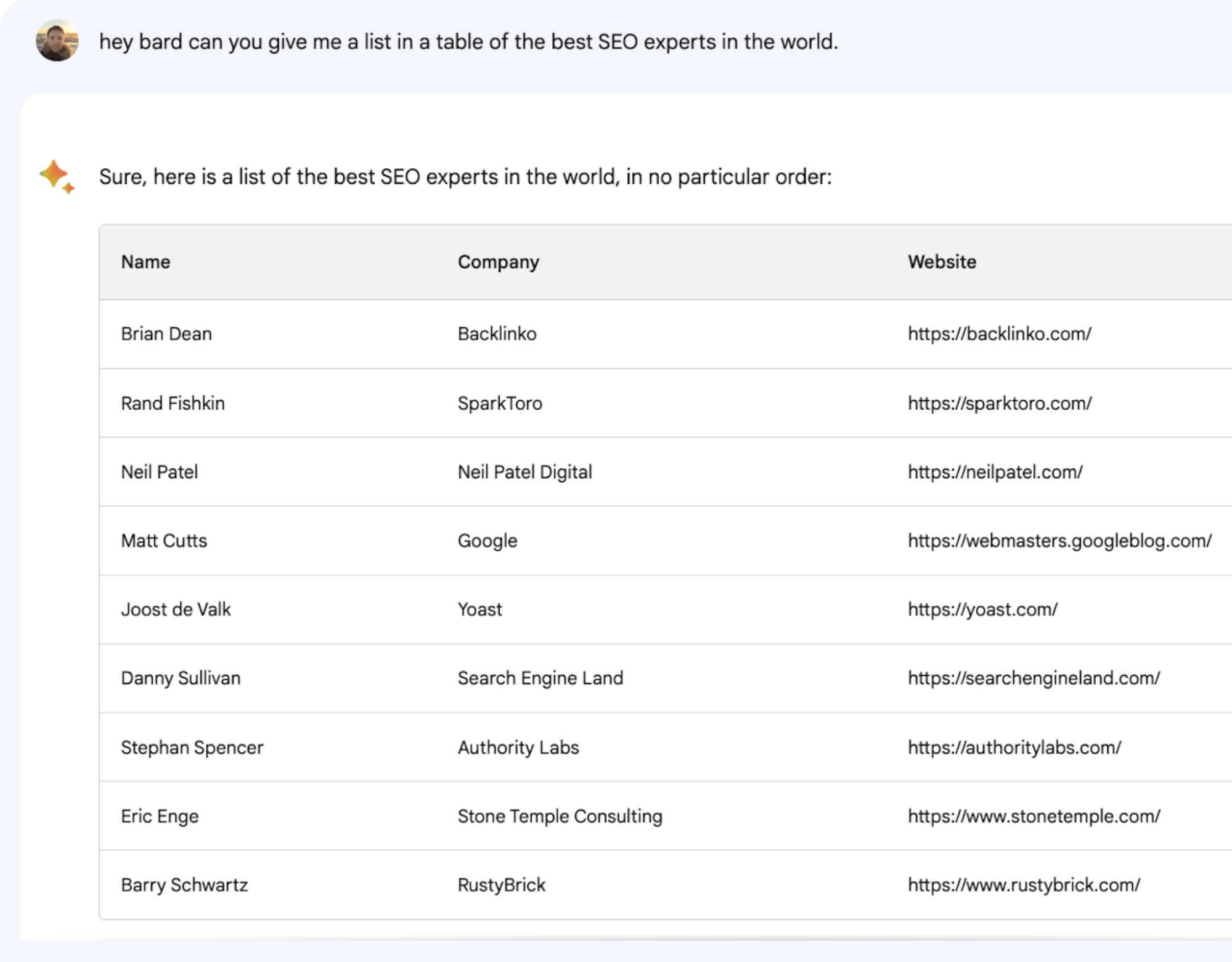Select the Matt Cutts name cell
The width and height of the screenshot is (1232, 962).
[164, 540]
